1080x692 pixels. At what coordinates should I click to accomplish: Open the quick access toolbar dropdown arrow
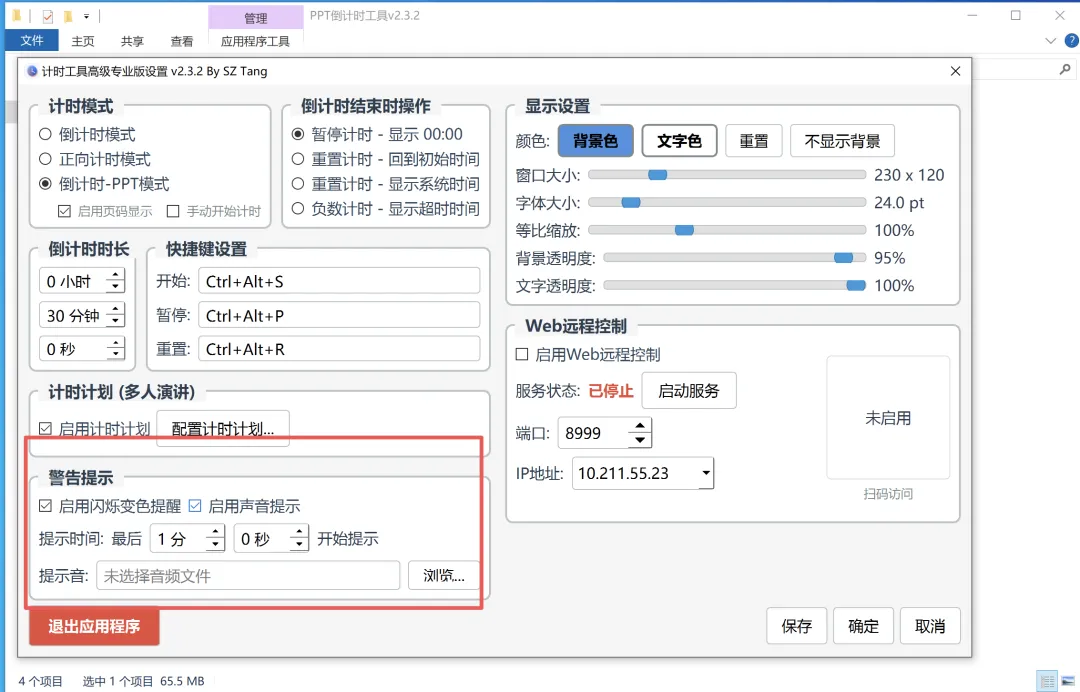(86, 15)
